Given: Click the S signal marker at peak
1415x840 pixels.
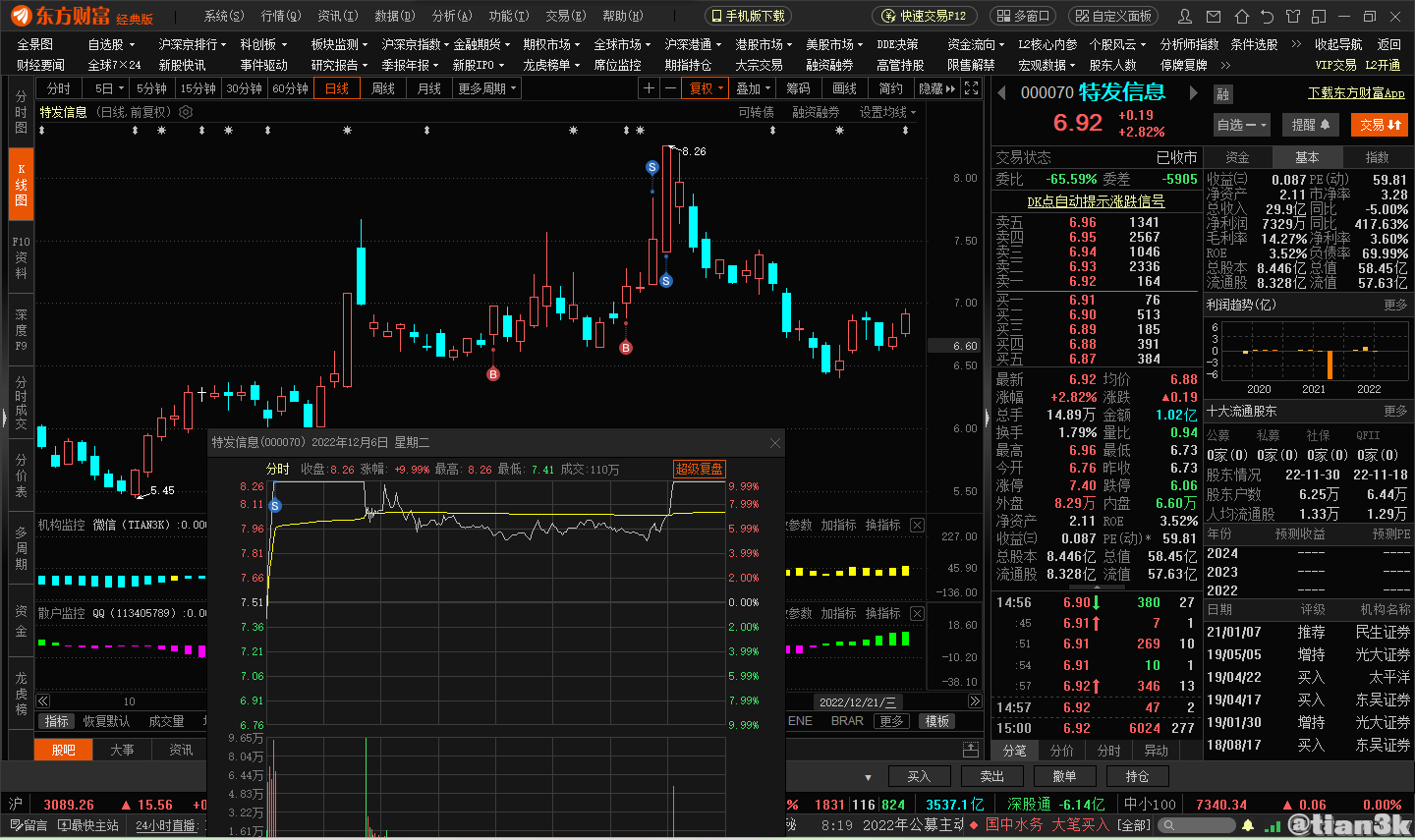Looking at the screenshot, I should click(651, 168).
